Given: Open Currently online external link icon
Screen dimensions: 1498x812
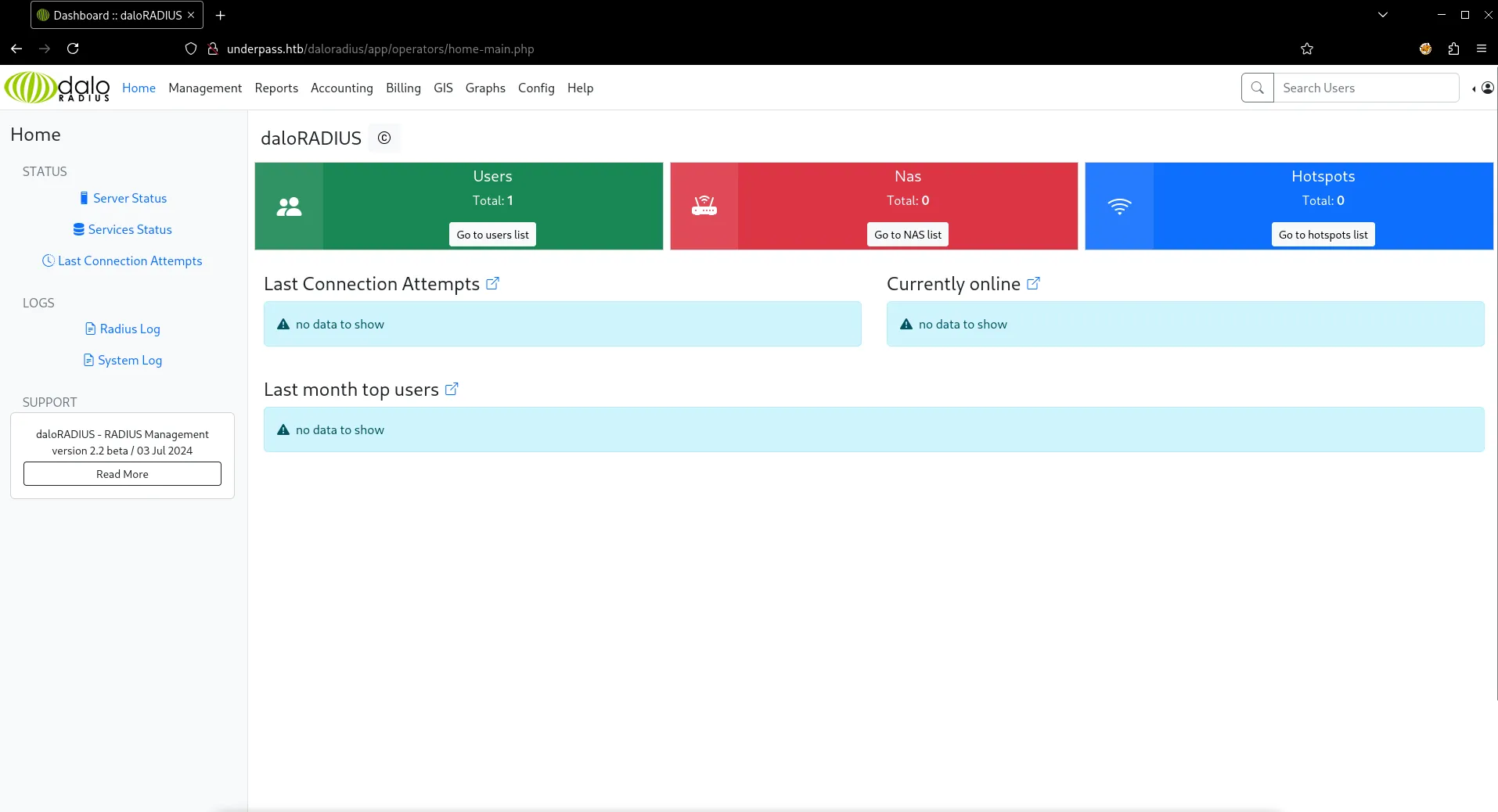Looking at the screenshot, I should (1033, 283).
